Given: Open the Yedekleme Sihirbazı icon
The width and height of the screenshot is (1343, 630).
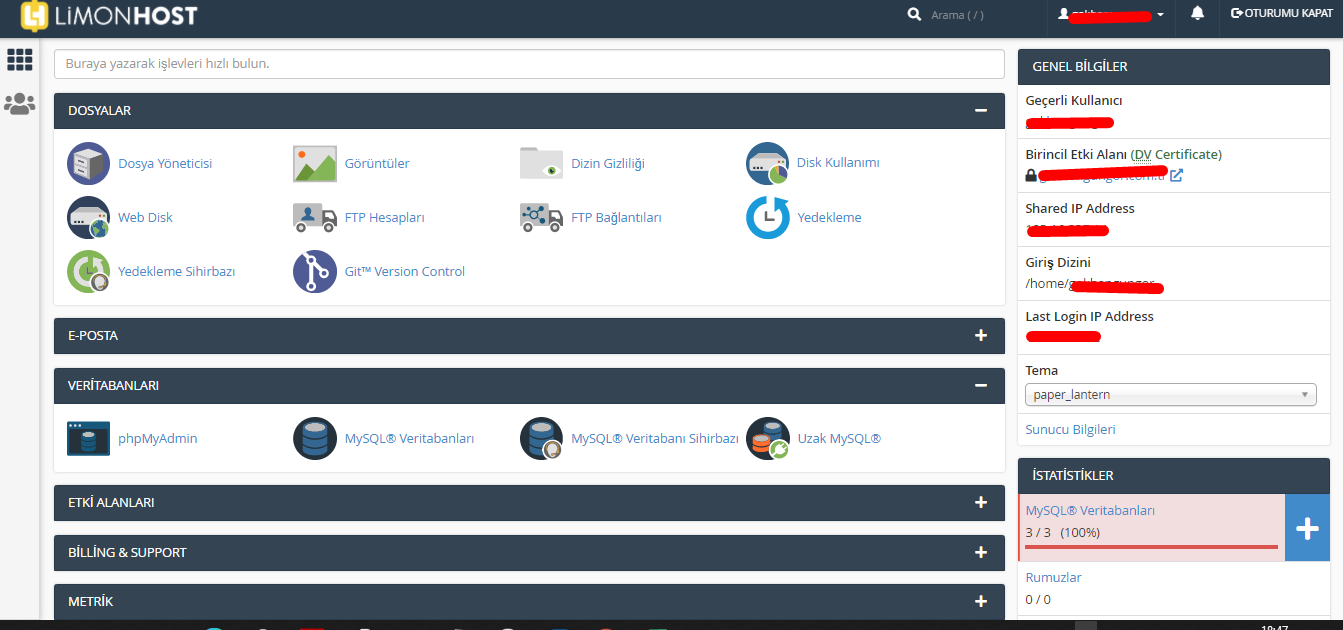Looking at the screenshot, I should pyautogui.click(x=88, y=271).
